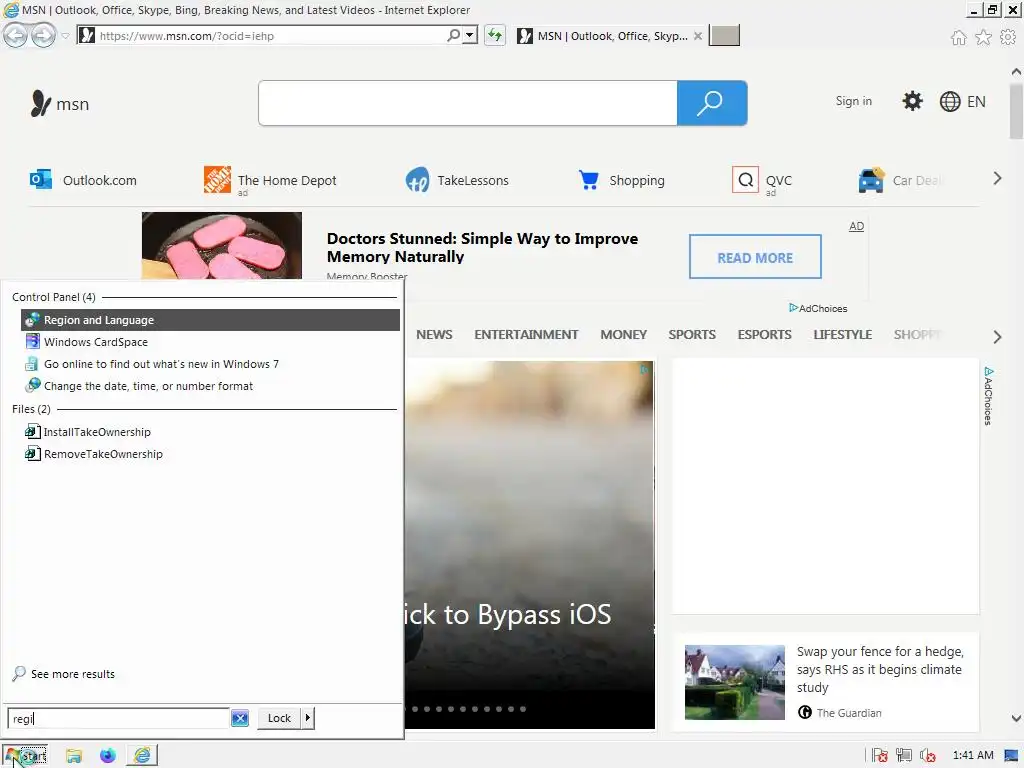Screen dimensions: 1024x768
Task: Click the IE Forward navigation button
Action: 43,35
